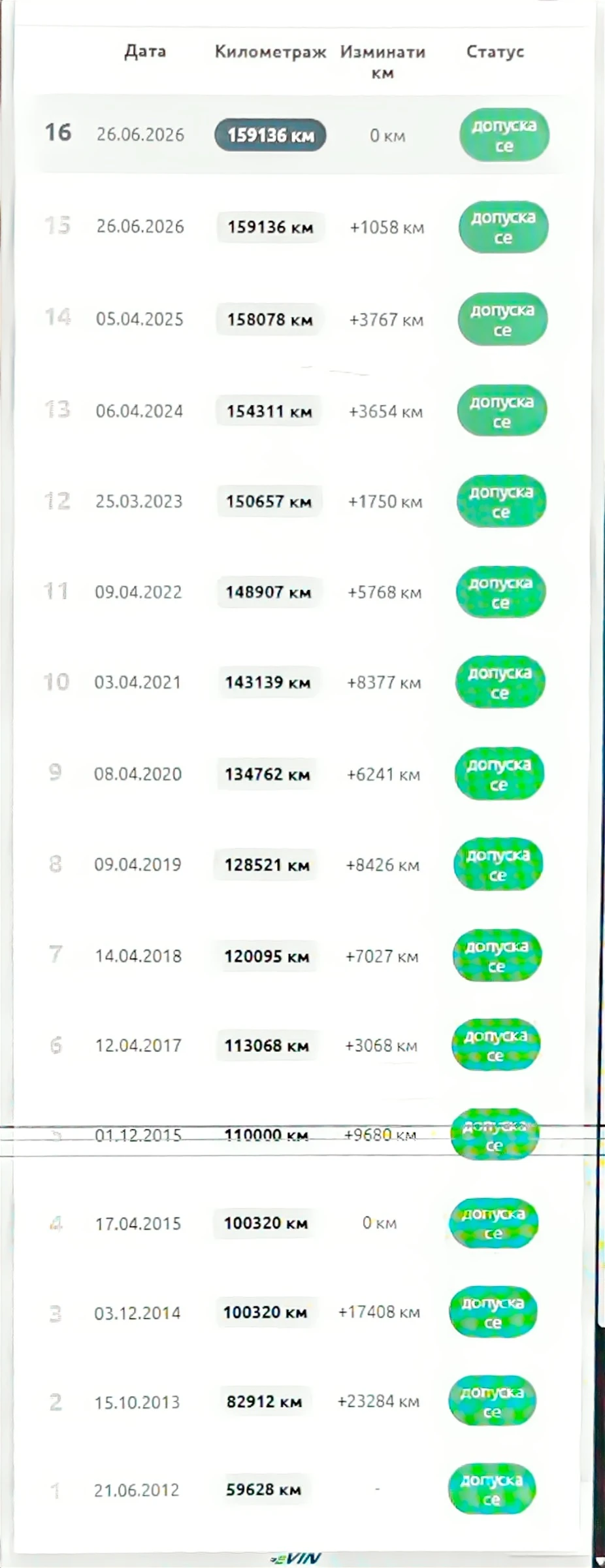This screenshot has height=1568, width=605.
Task: Click the допуска се badge for 21.06.2012
Action: 492,1490
